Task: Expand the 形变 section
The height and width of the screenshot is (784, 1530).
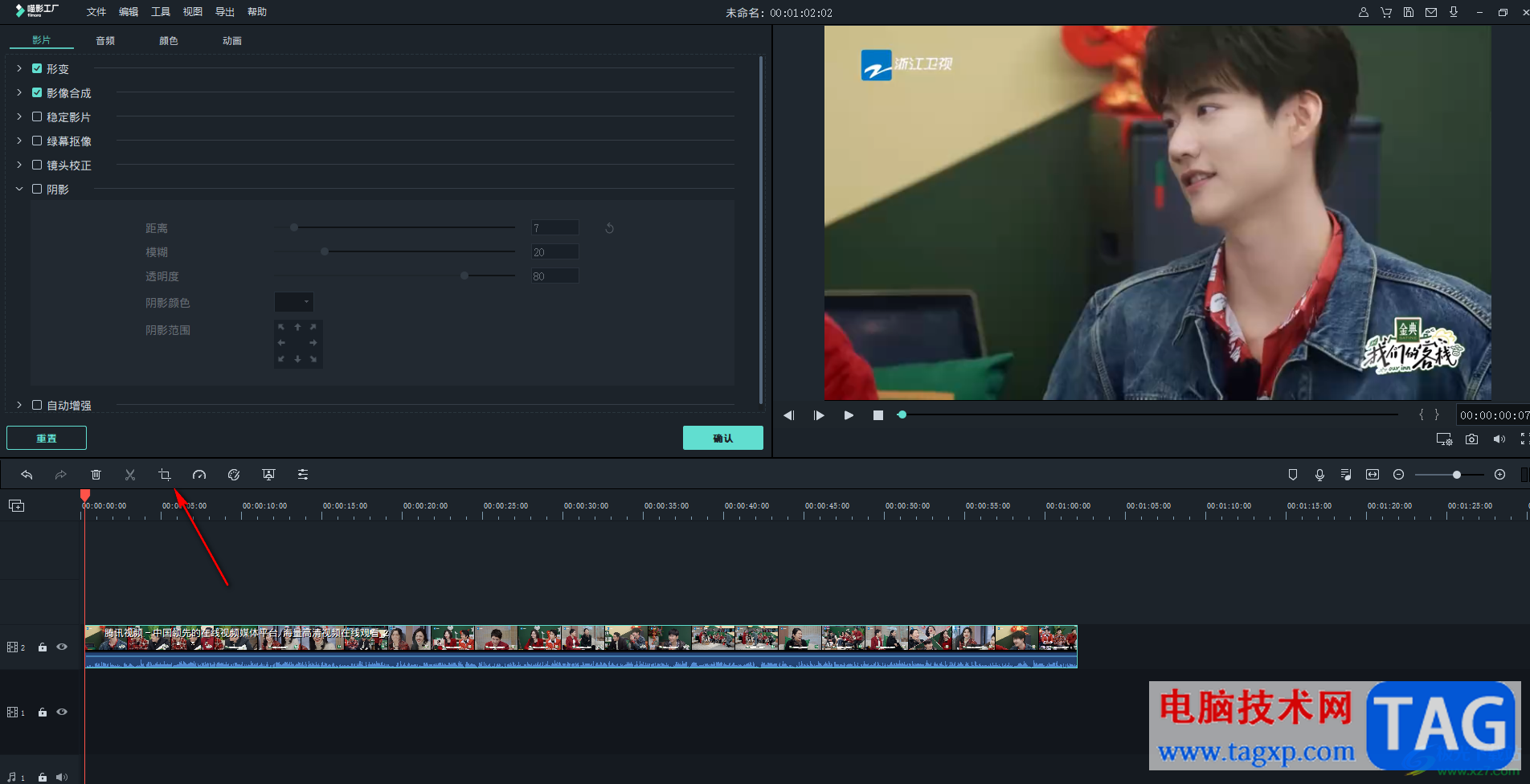Action: click(19, 69)
